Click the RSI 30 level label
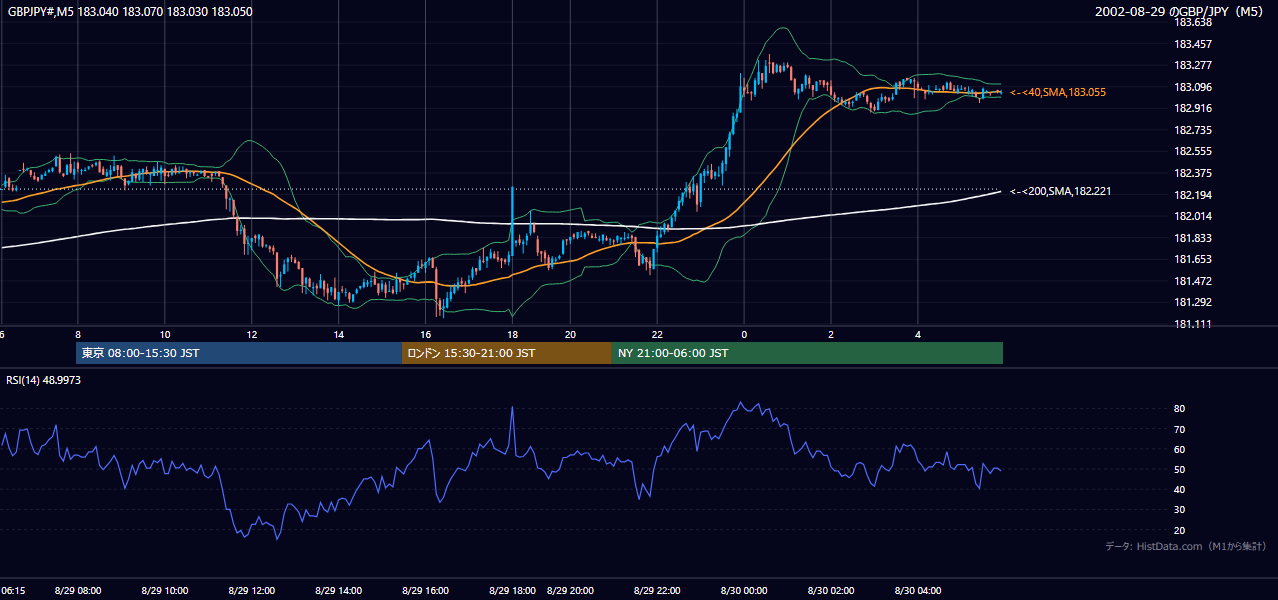 (1180, 509)
